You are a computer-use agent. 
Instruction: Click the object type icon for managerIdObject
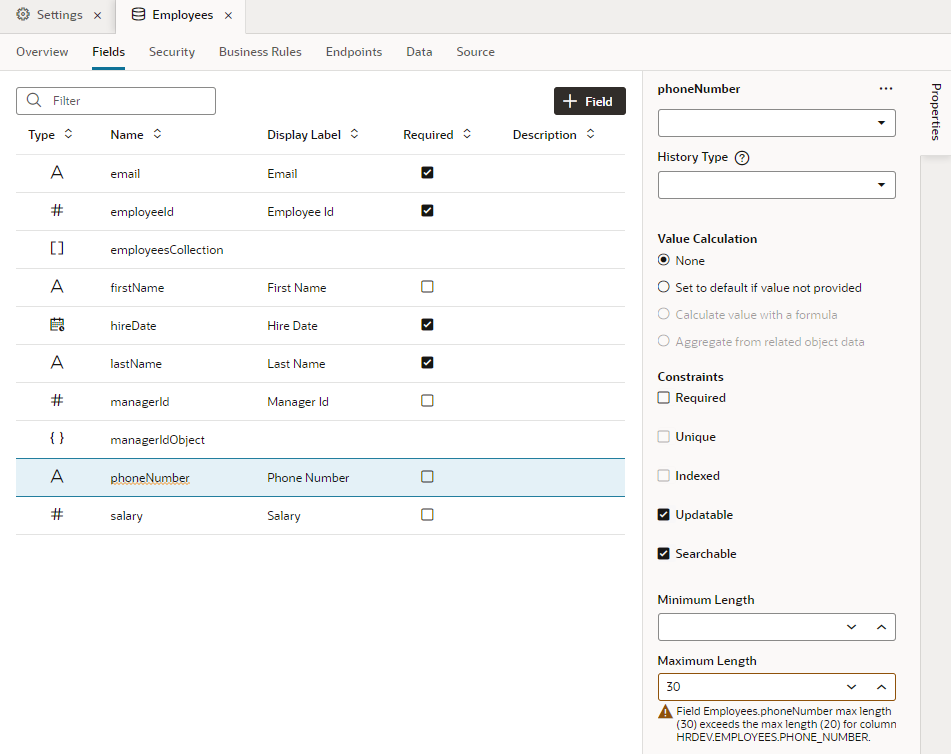[57, 438]
